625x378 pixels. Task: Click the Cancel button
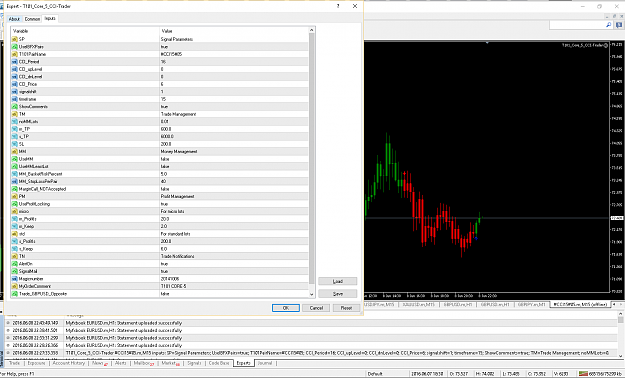click(316, 308)
